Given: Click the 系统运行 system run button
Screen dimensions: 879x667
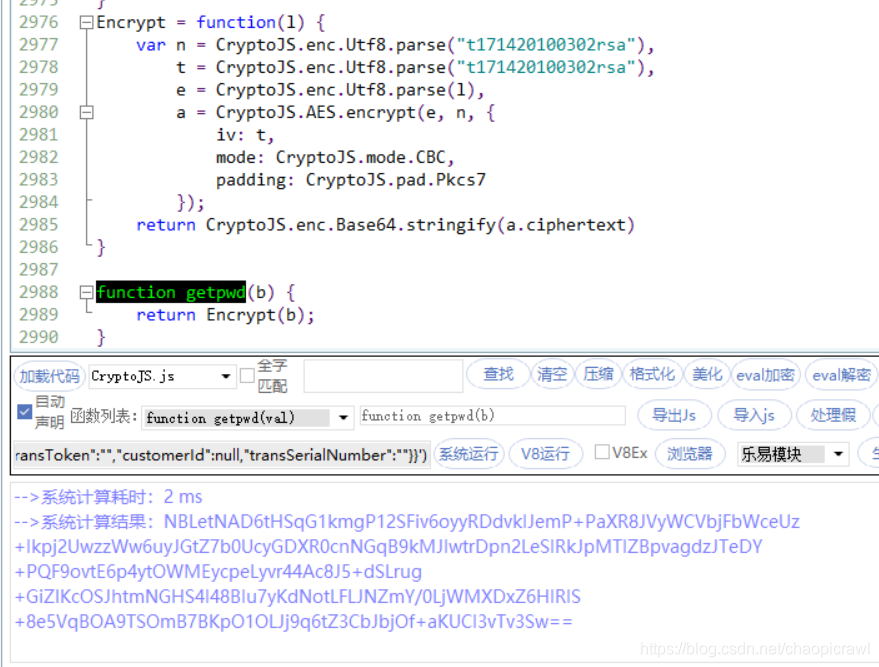Looking at the screenshot, I should click(x=469, y=453).
